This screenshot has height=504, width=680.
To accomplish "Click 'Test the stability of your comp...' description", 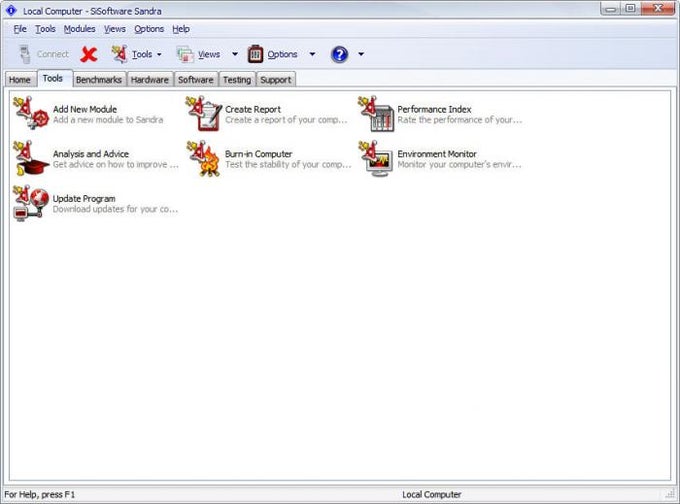I will point(288,165).
